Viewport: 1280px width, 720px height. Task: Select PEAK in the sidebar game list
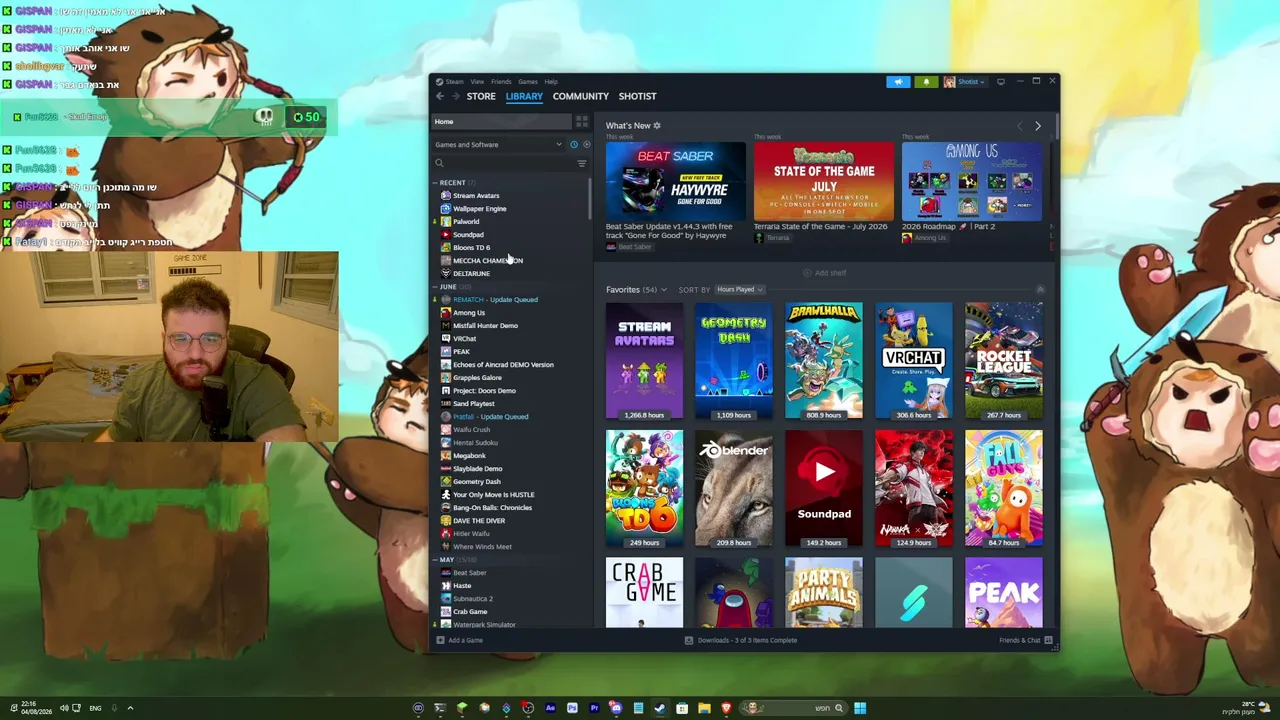(461, 352)
